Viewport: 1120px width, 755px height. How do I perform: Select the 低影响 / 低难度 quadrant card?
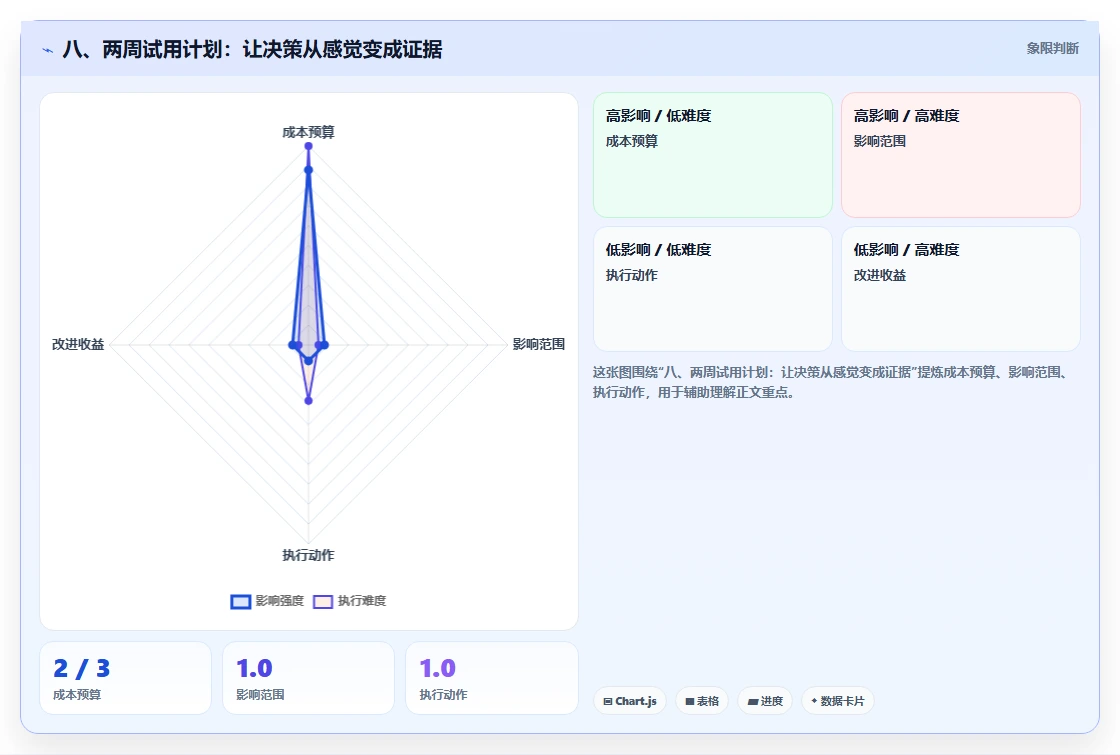coord(713,289)
